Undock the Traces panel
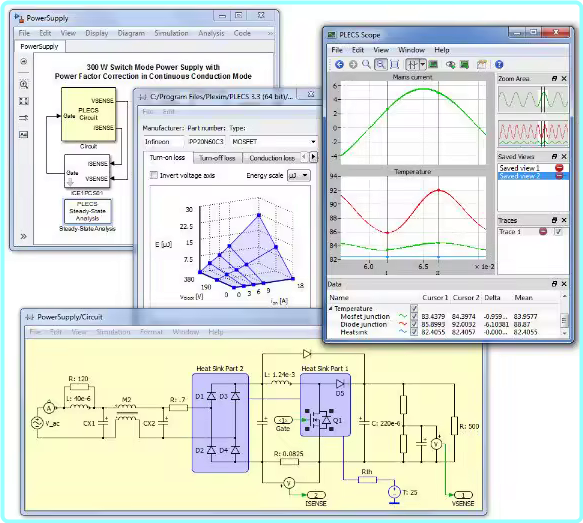The width and height of the screenshot is (583, 523). pyautogui.click(x=554, y=220)
